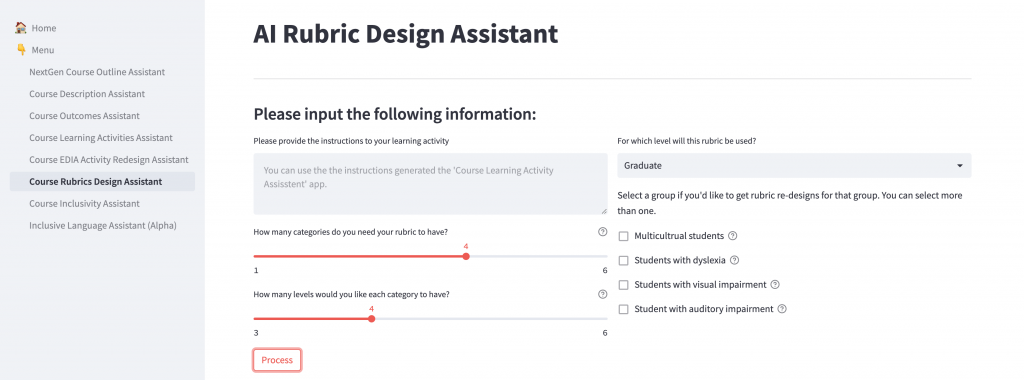Open NextGen Course Outline Assistant page
Screen dimensions: 1024x380
click(97, 72)
